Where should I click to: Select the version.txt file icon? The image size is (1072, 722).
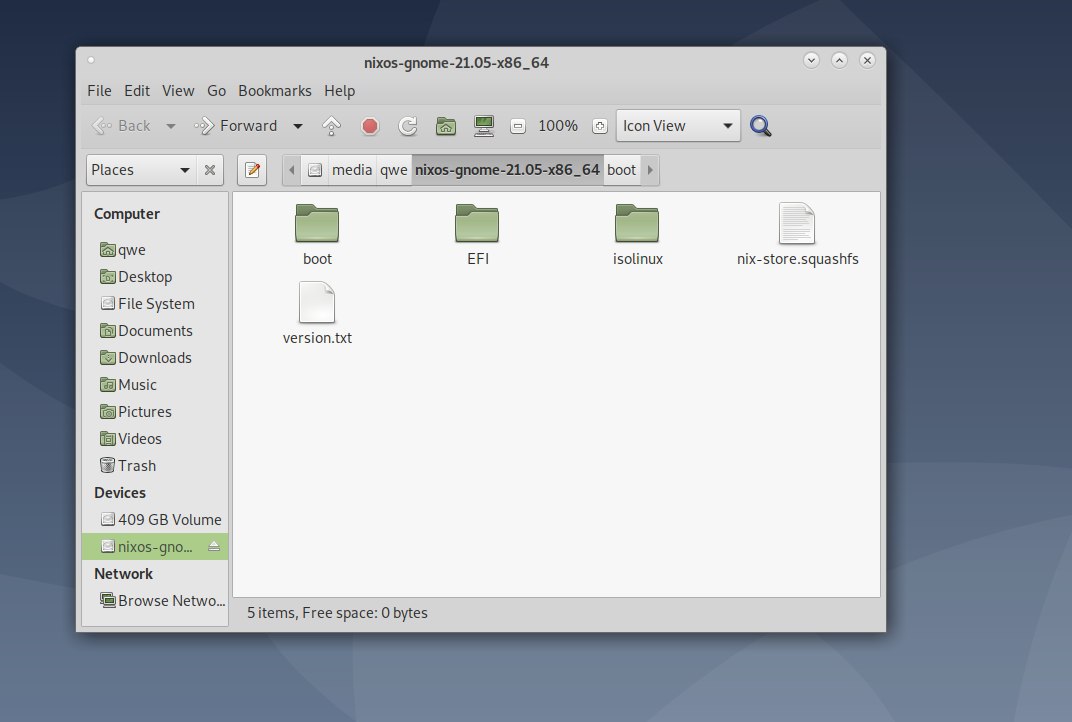[317, 302]
